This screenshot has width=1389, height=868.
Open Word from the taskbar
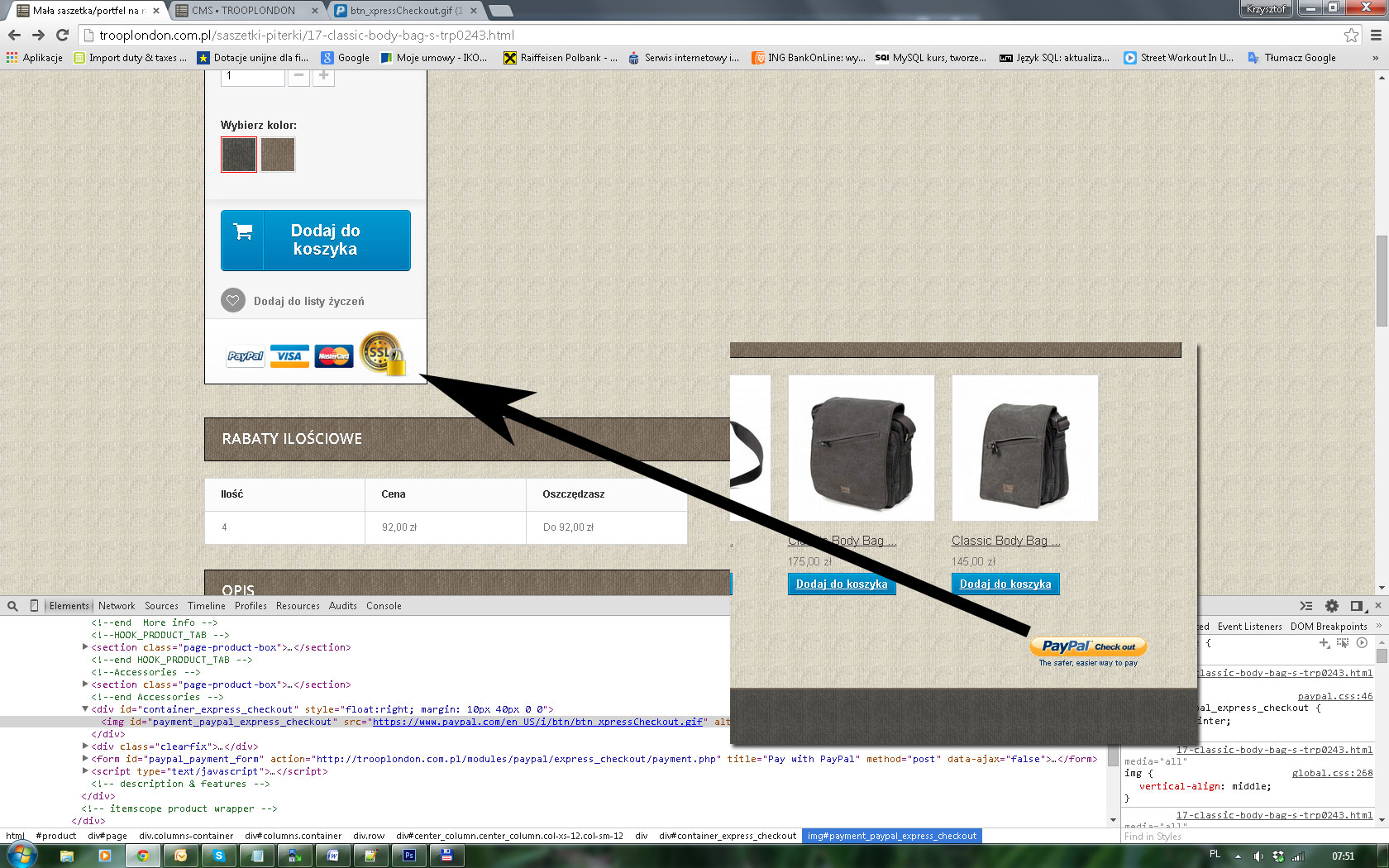[333, 856]
